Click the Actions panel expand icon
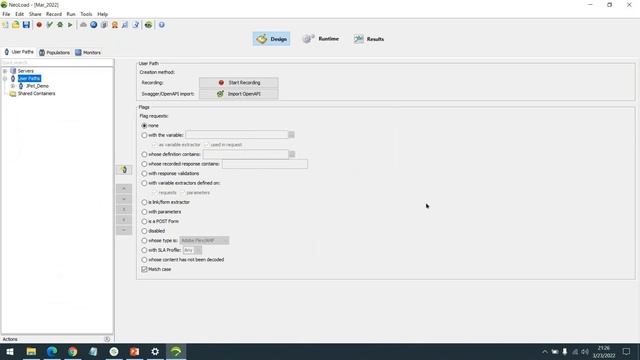 [107, 339]
